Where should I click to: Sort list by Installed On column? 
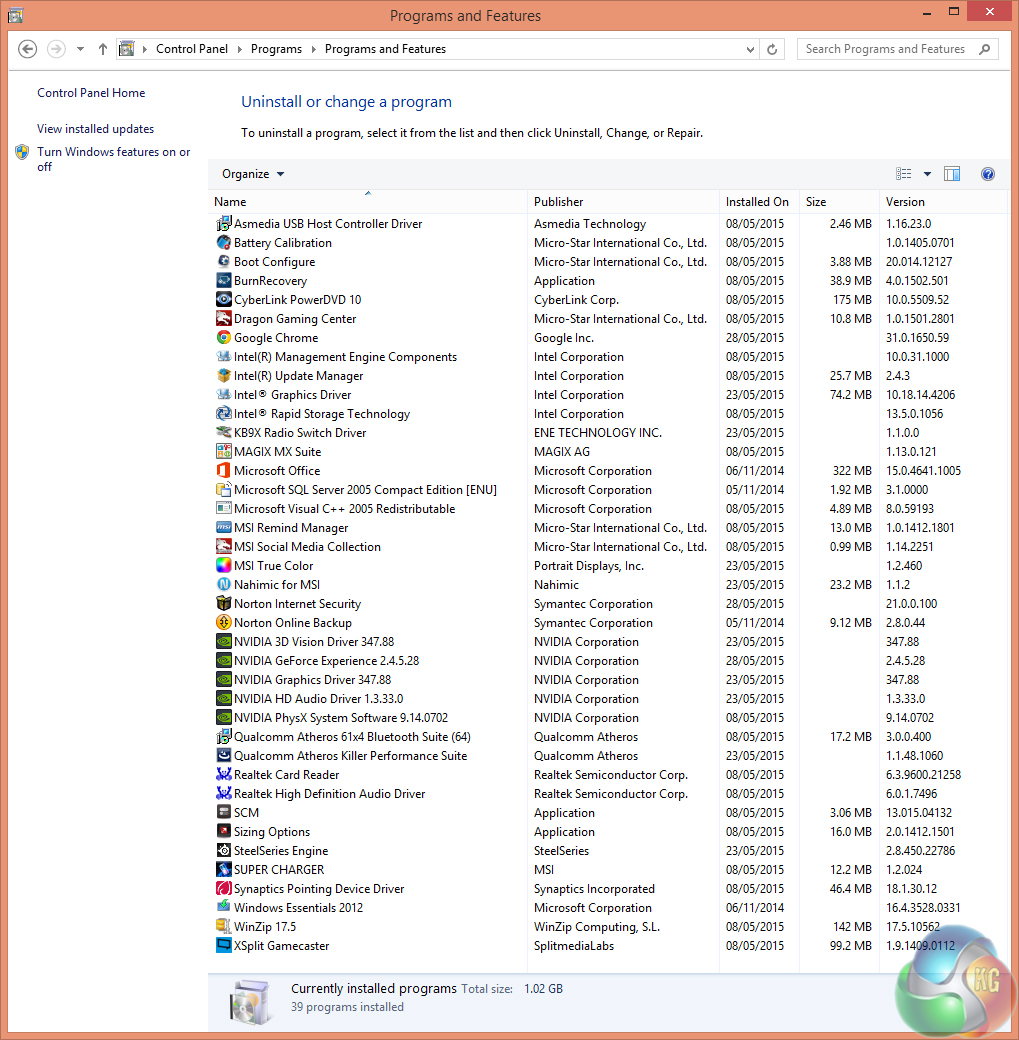(756, 202)
